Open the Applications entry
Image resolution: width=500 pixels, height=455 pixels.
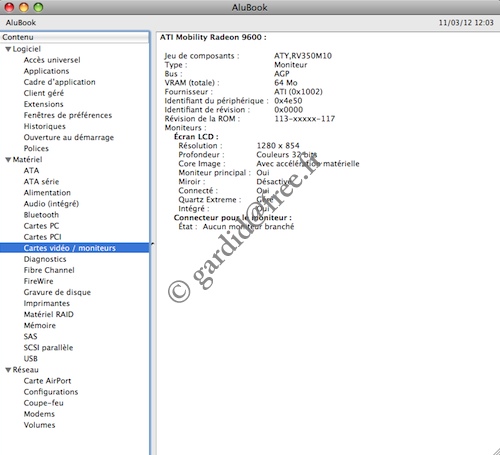tap(46, 71)
